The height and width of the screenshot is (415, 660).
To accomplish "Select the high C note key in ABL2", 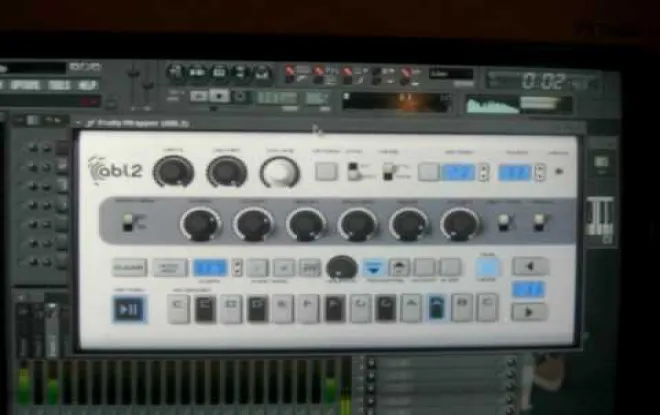I will pos(487,309).
